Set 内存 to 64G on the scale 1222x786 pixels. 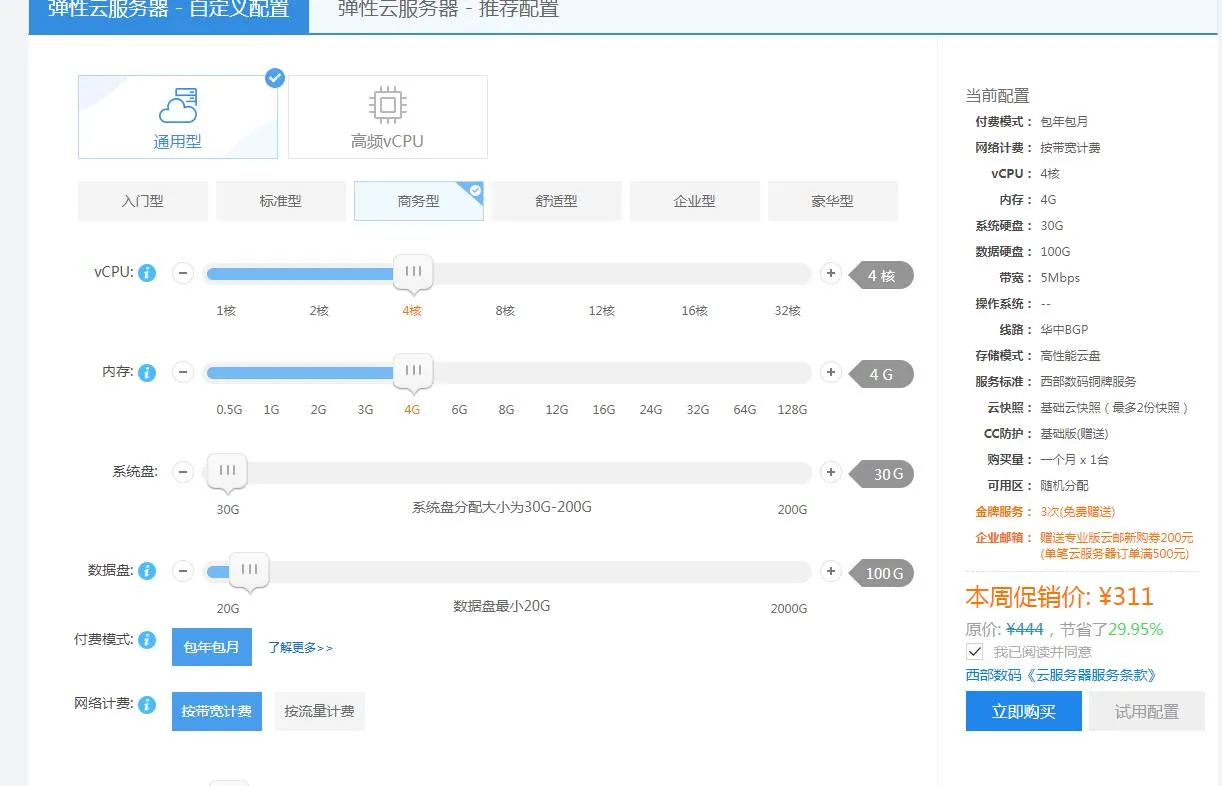745,410
